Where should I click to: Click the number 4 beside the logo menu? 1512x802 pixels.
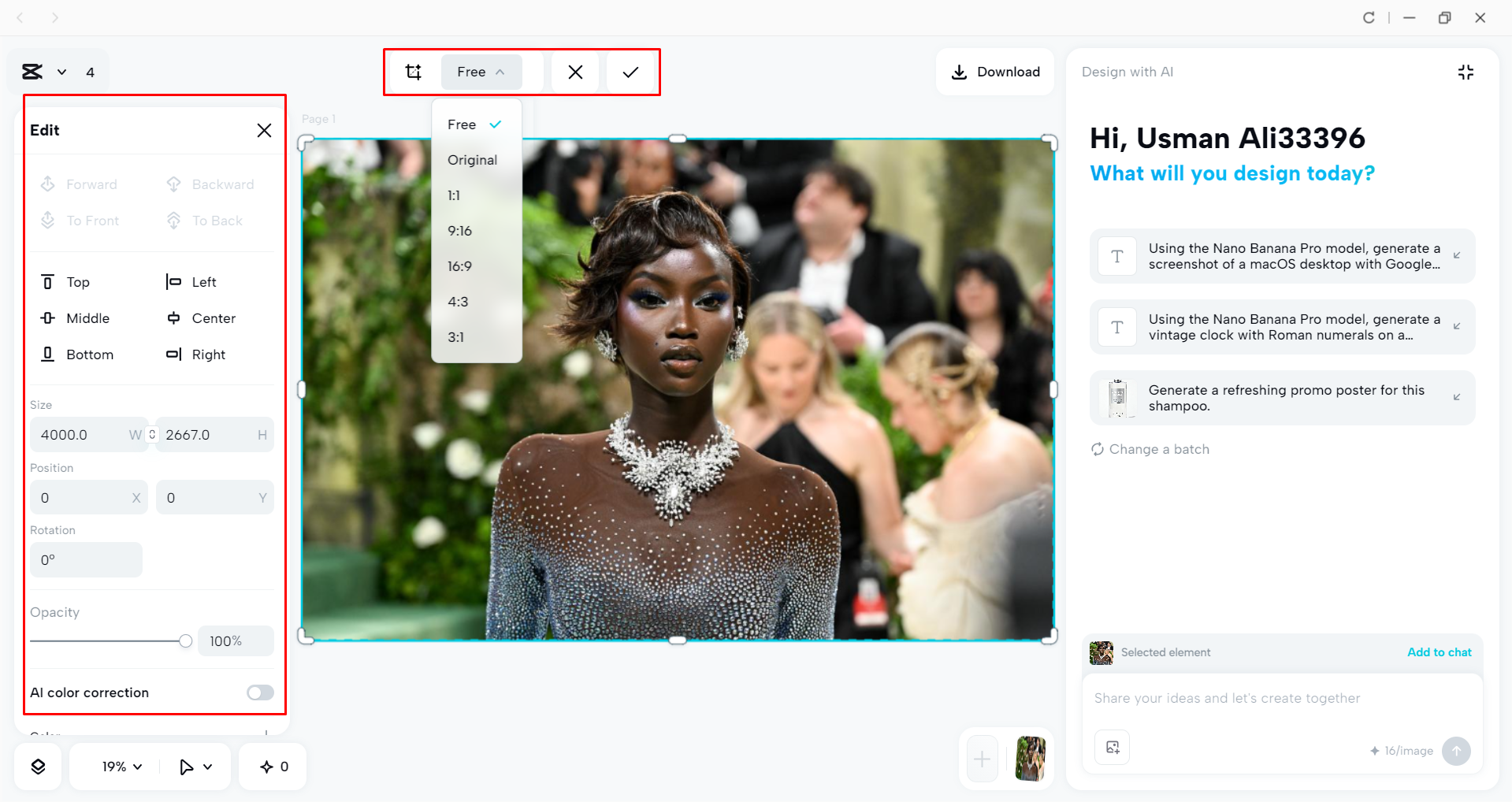pos(91,72)
